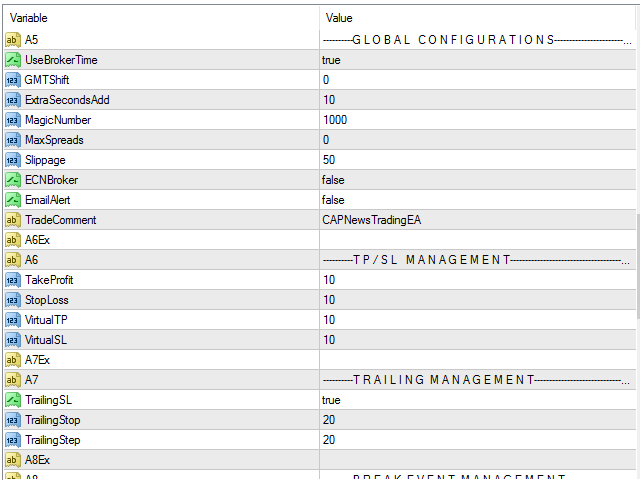This screenshot has width=640, height=480.
Task: Click the UseBrokerTime boolean icon
Action: [x=13, y=60]
